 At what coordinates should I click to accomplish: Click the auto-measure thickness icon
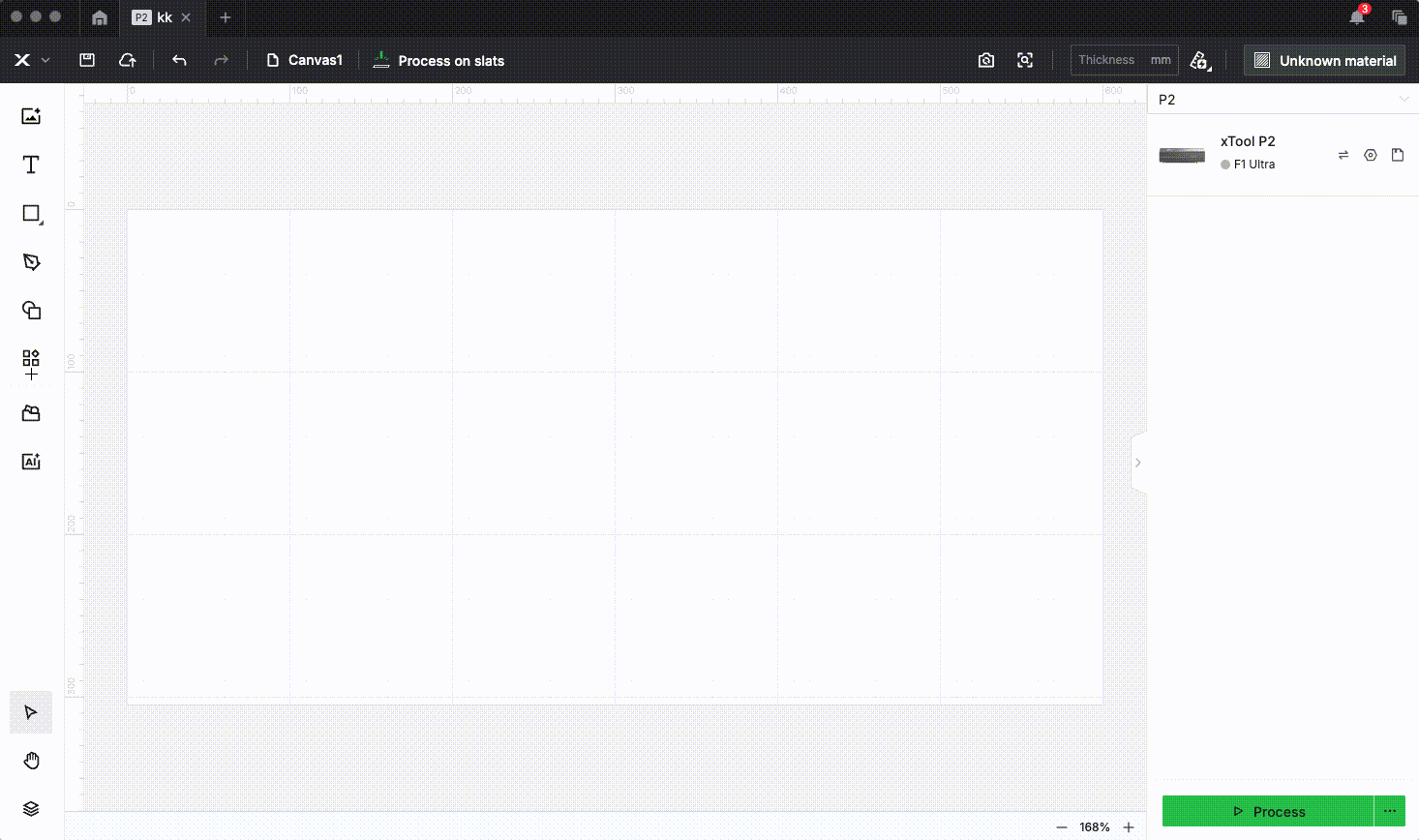click(x=1200, y=61)
